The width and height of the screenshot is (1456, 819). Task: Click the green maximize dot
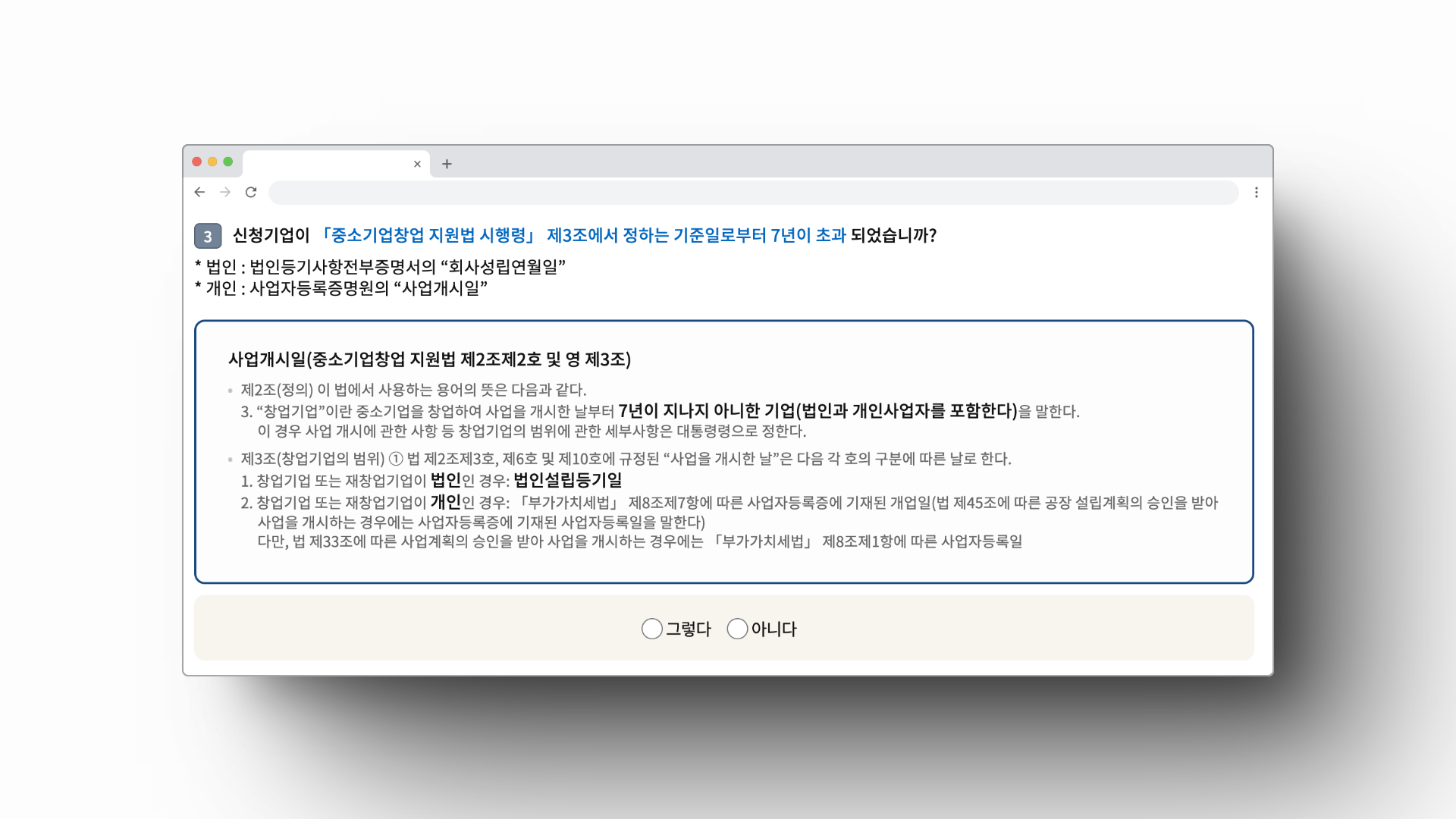pos(227,162)
